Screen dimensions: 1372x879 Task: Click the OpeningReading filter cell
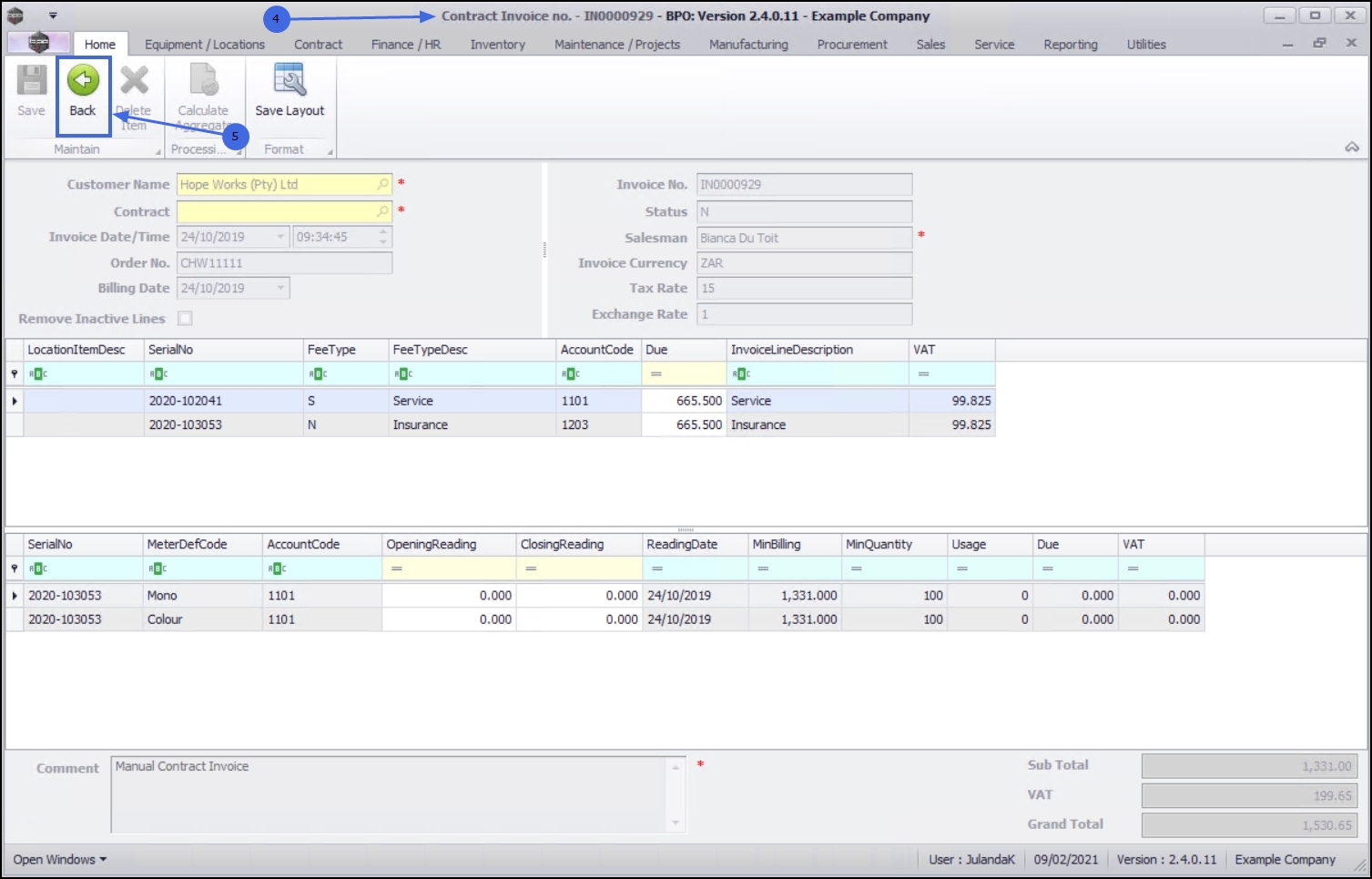449,568
